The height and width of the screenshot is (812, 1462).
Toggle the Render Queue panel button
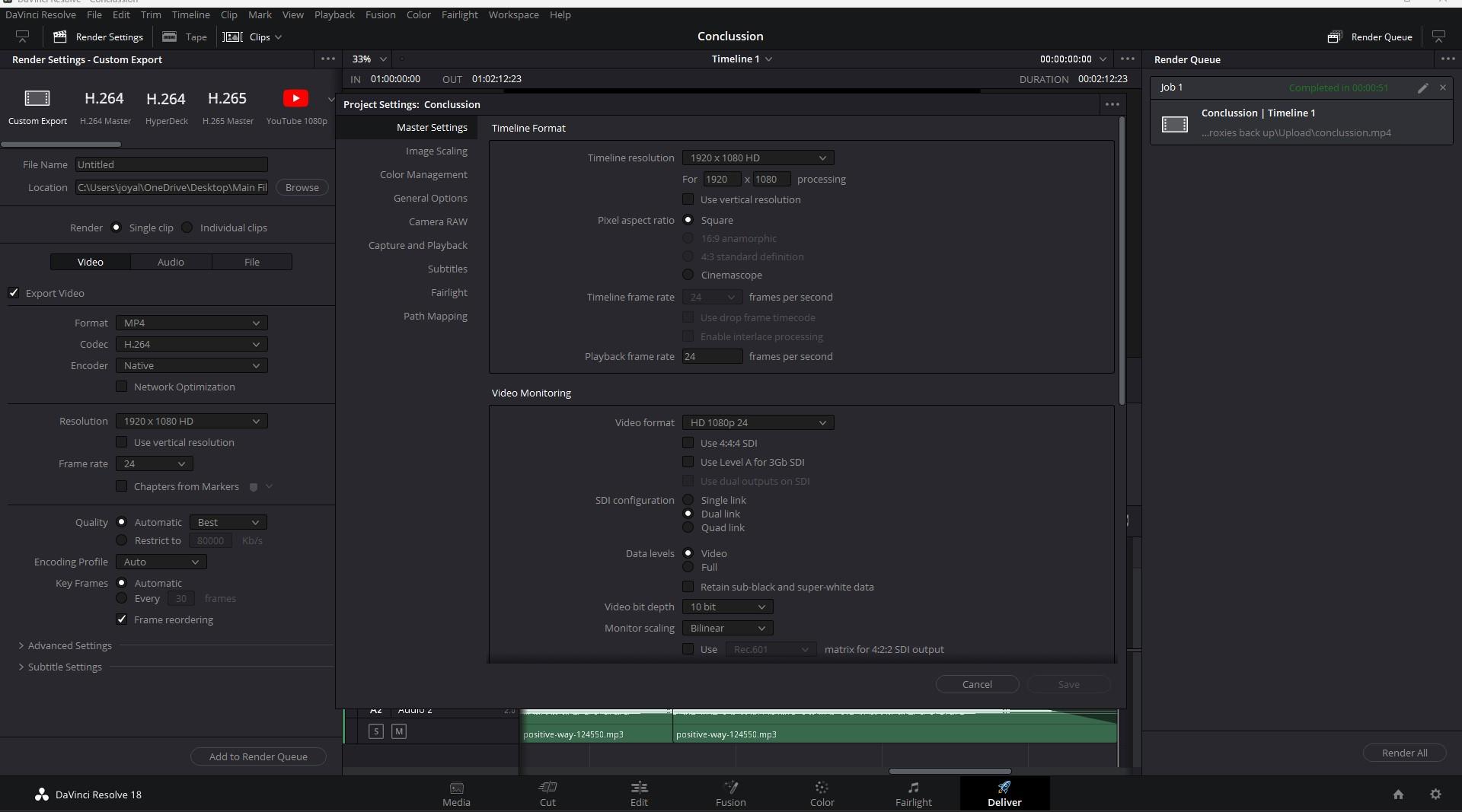[x=1370, y=37]
